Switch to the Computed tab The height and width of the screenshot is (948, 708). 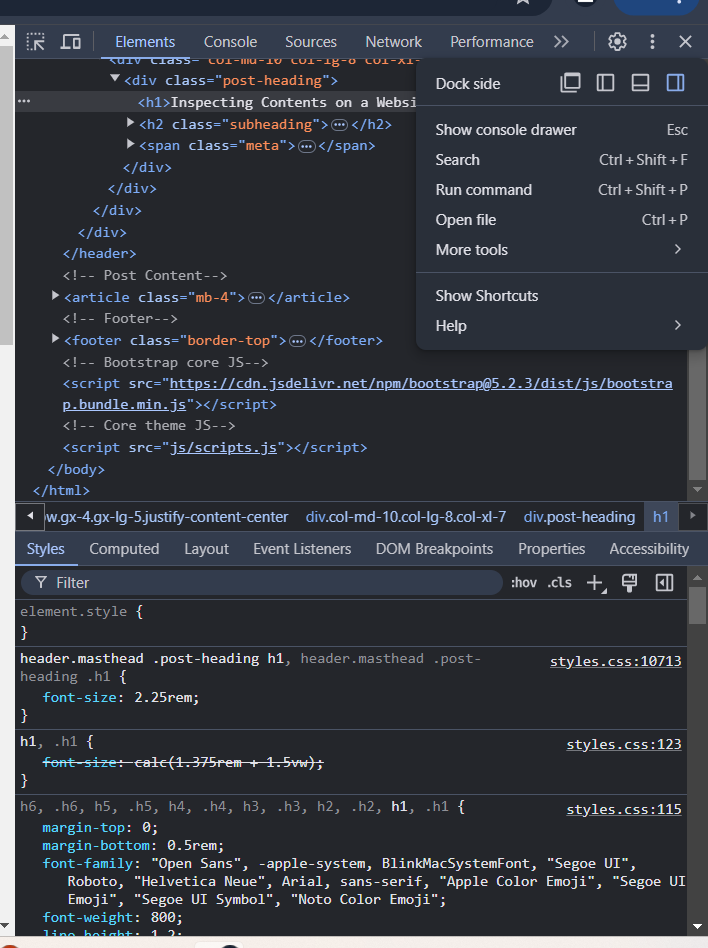pos(124,549)
